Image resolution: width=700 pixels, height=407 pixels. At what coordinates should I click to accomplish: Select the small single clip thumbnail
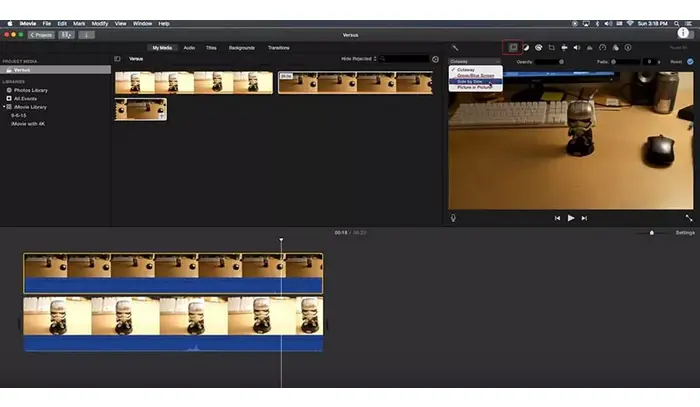coord(141,109)
